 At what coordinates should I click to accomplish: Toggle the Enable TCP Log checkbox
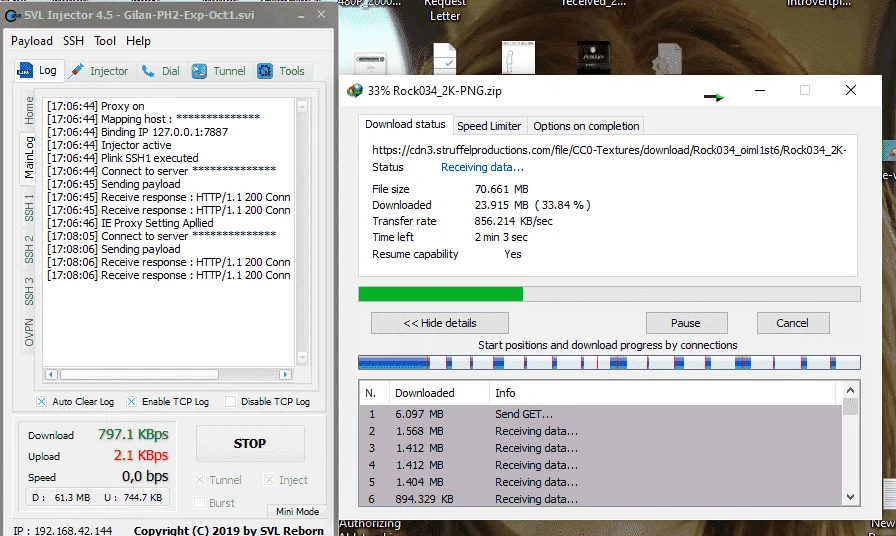tap(131, 402)
